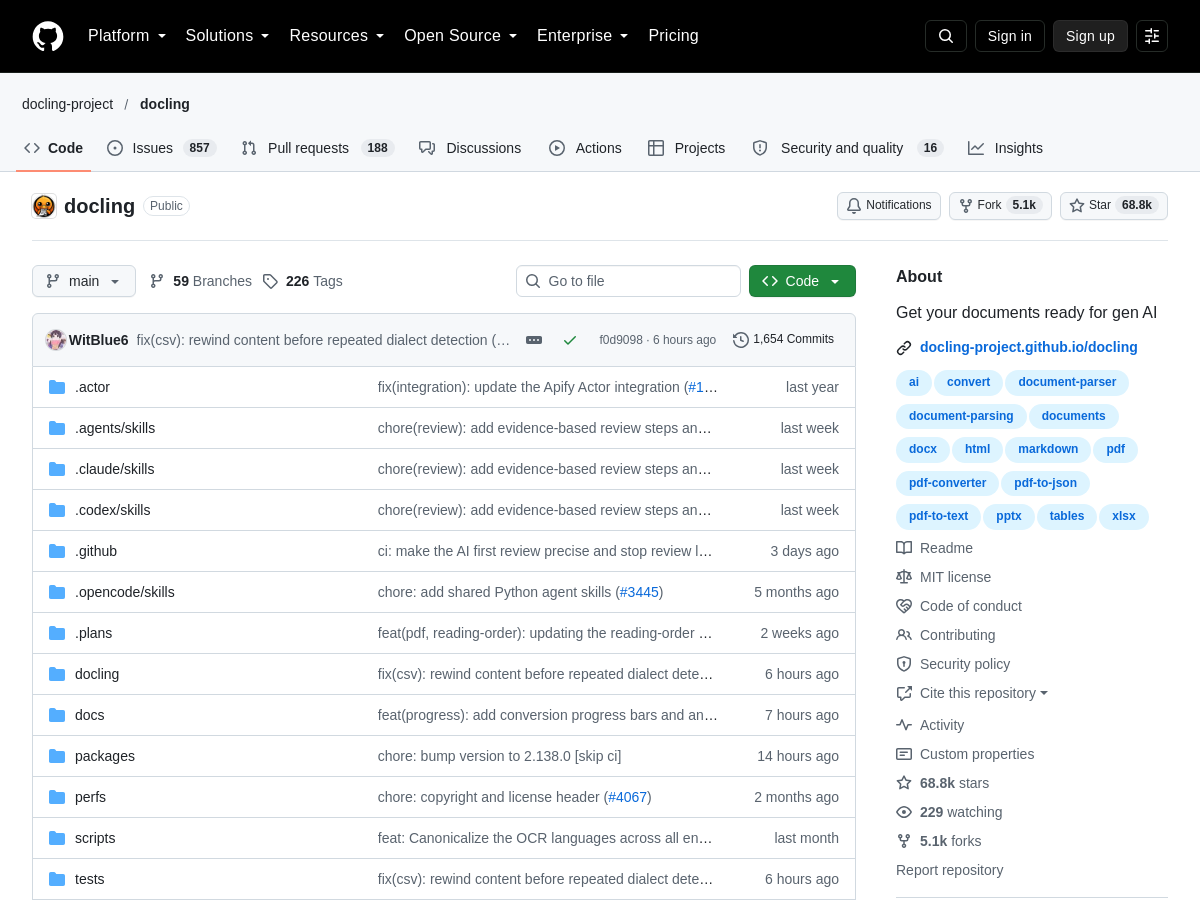This screenshot has height=900, width=1200.
Task: Open the Enterprise dropdown
Action: tap(583, 36)
